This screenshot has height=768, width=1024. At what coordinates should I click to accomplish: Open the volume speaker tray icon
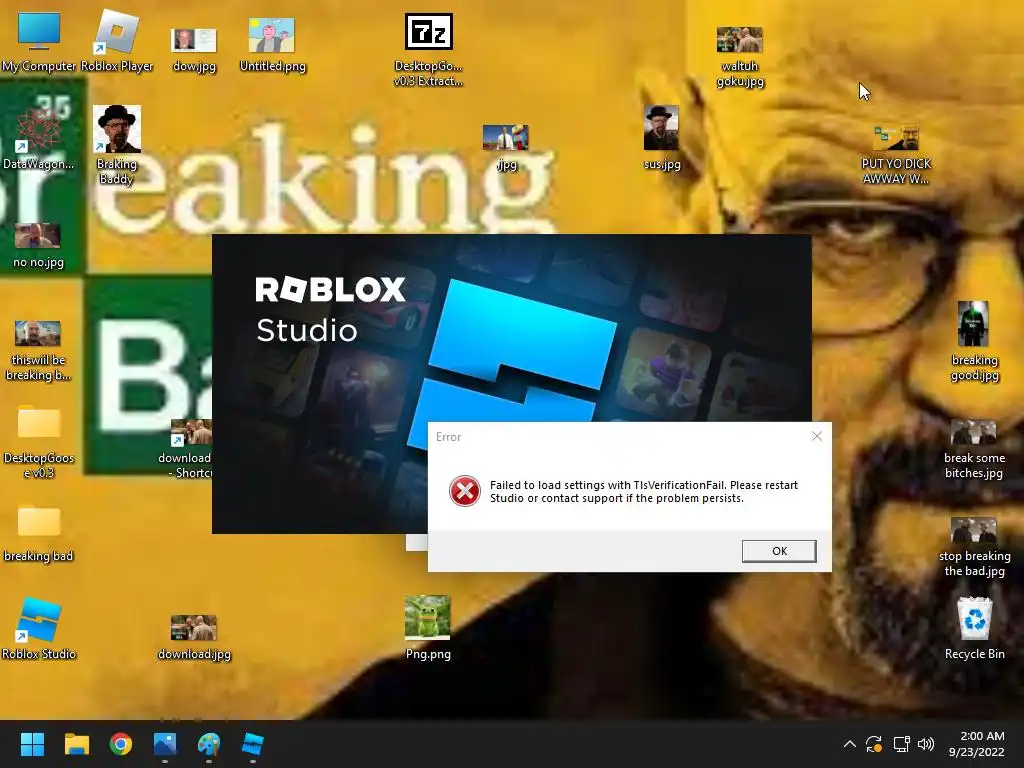[926, 744]
